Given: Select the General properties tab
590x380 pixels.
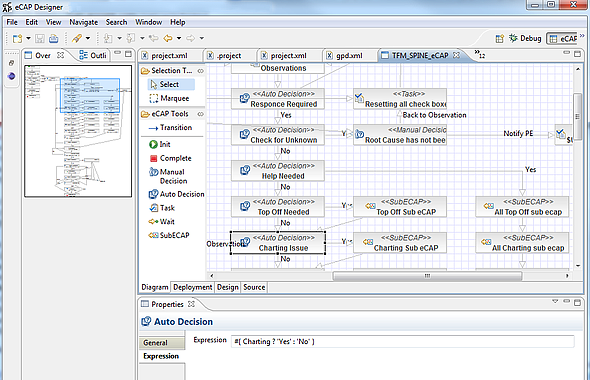Looking at the screenshot, I should 162,343.
